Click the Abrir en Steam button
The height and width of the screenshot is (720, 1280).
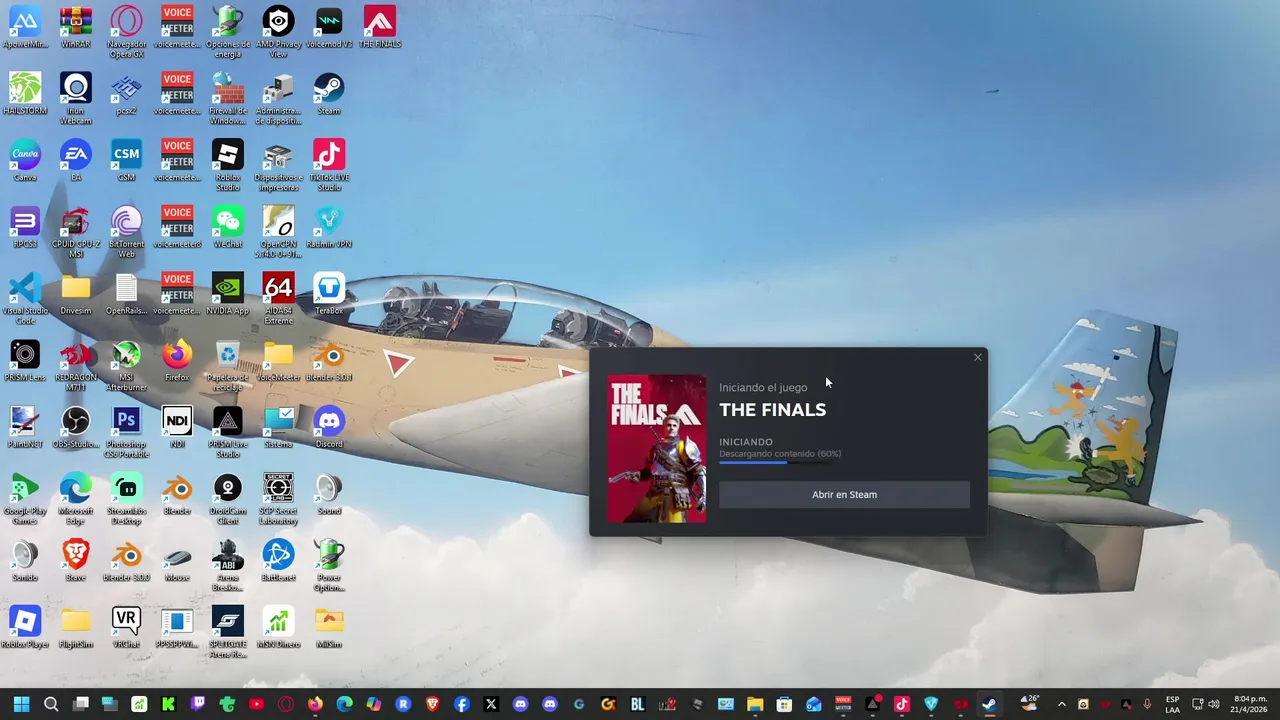coord(844,494)
